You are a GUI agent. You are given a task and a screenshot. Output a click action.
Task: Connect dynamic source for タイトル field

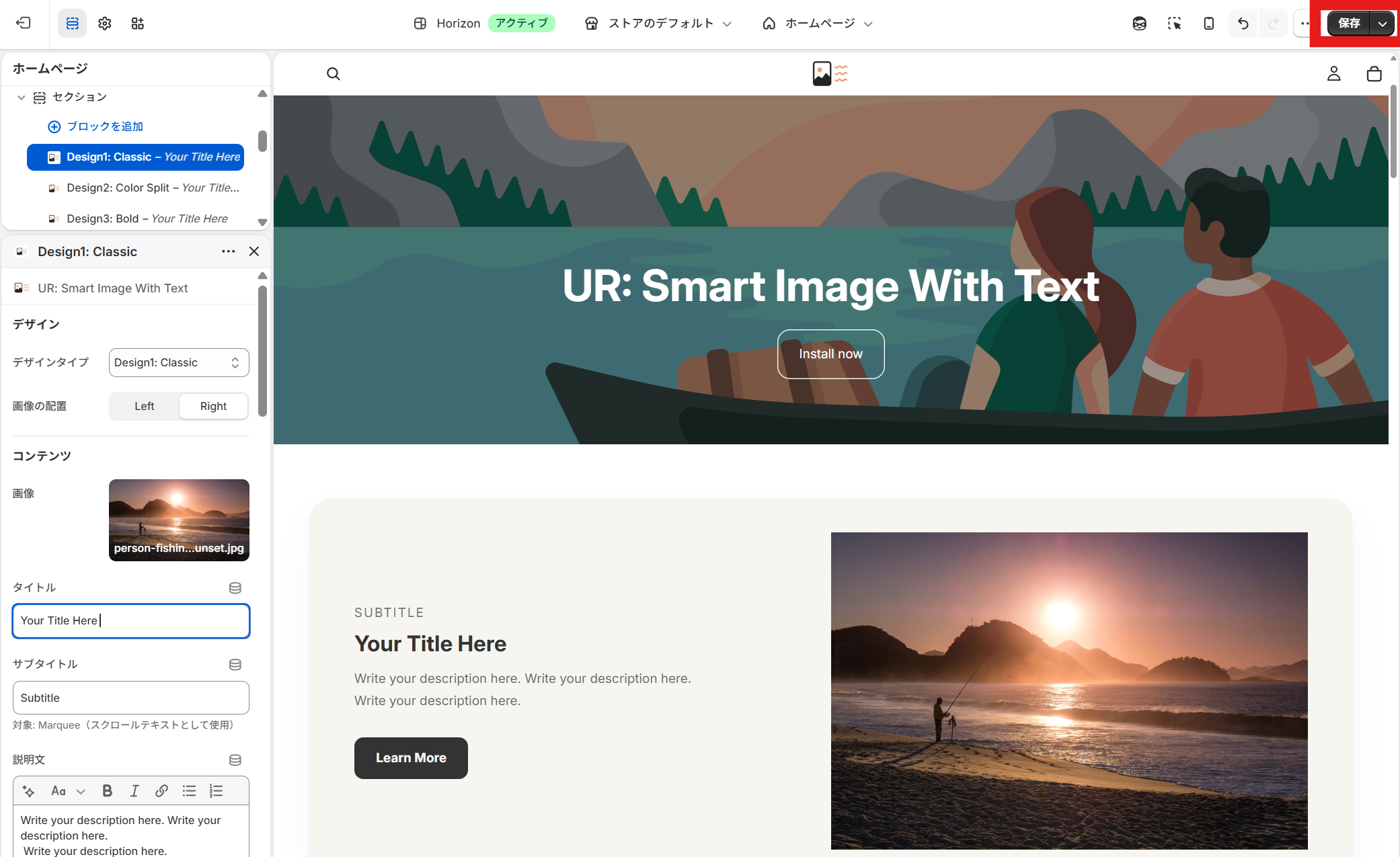[x=235, y=588]
